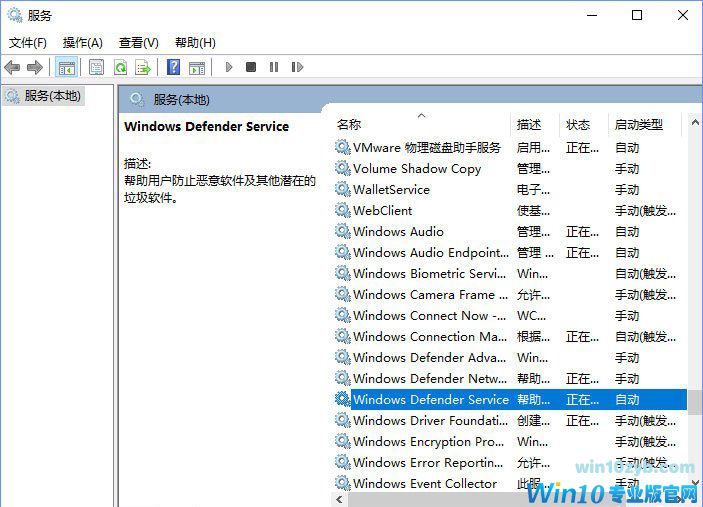Select the Windows Encryption Pro... service name
Screen dimensions: 703x507
[x=429, y=442]
